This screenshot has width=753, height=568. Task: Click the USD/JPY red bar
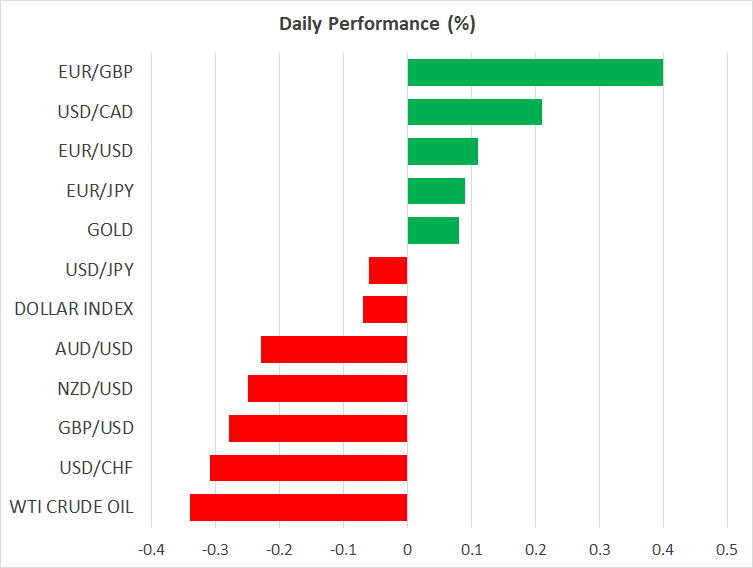[388, 270]
